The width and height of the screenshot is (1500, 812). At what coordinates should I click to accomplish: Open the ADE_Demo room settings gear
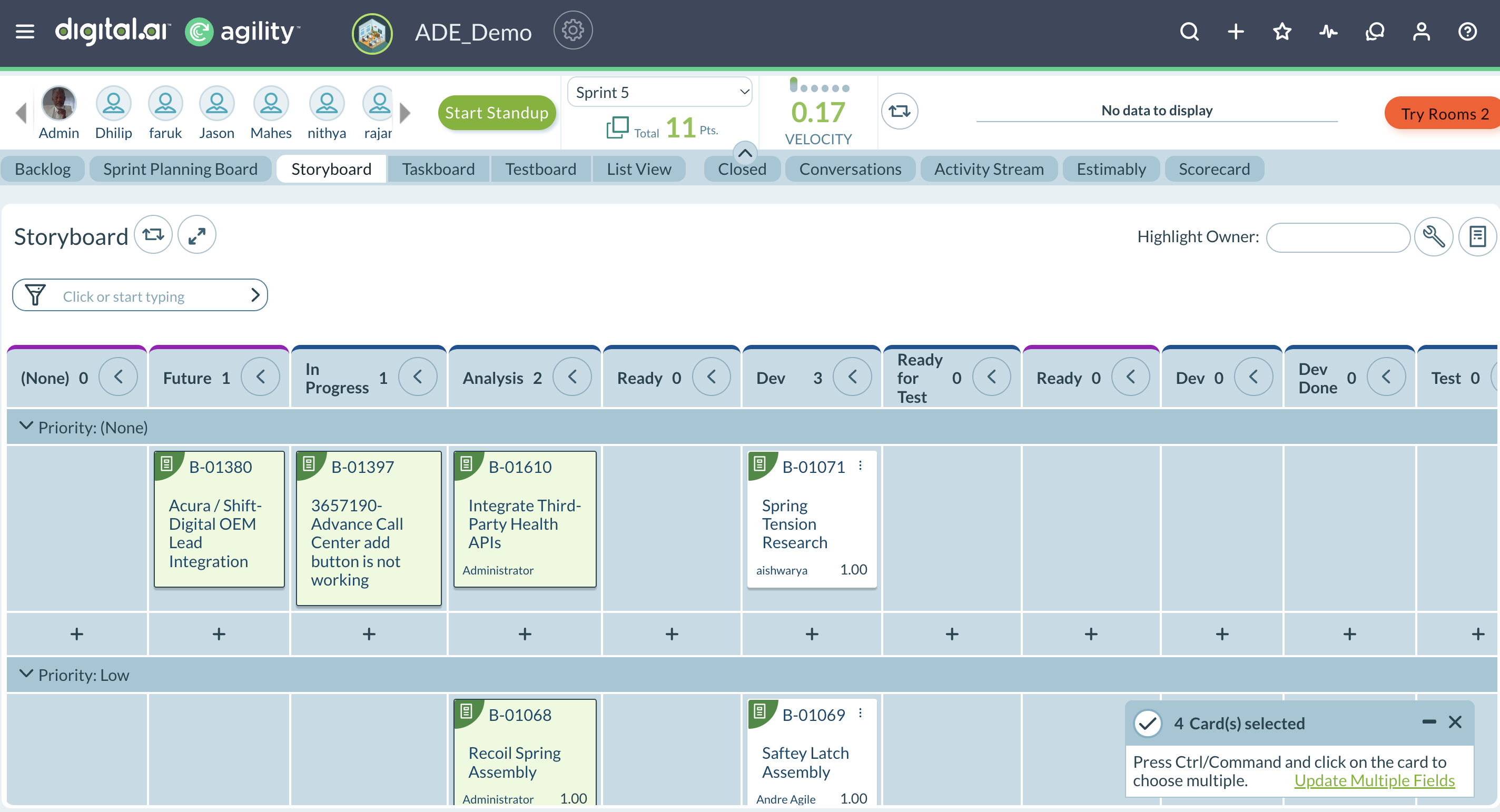coord(573,30)
